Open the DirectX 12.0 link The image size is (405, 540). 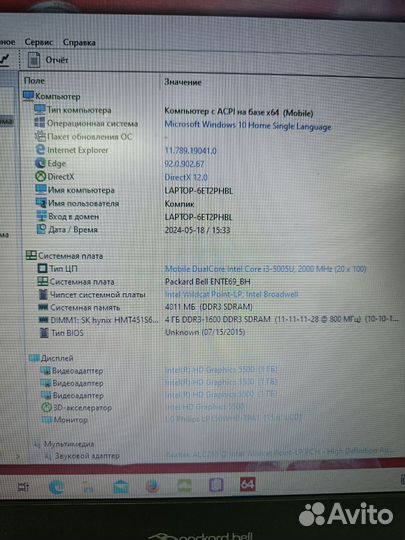click(x=186, y=177)
